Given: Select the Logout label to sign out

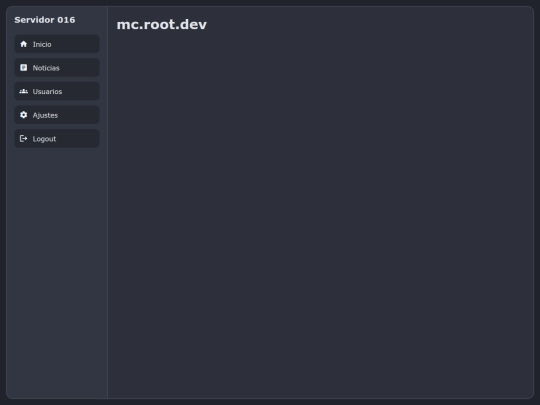Looking at the screenshot, I should tap(44, 139).
